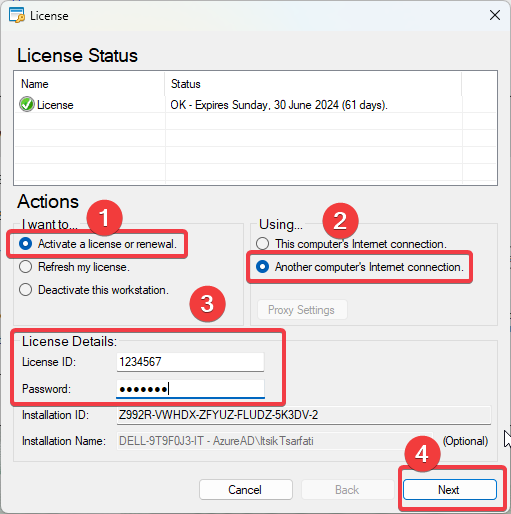Viewport: 511px width, 514px height.
Task: Select Activate a license or renewal
Action: tap(98, 244)
